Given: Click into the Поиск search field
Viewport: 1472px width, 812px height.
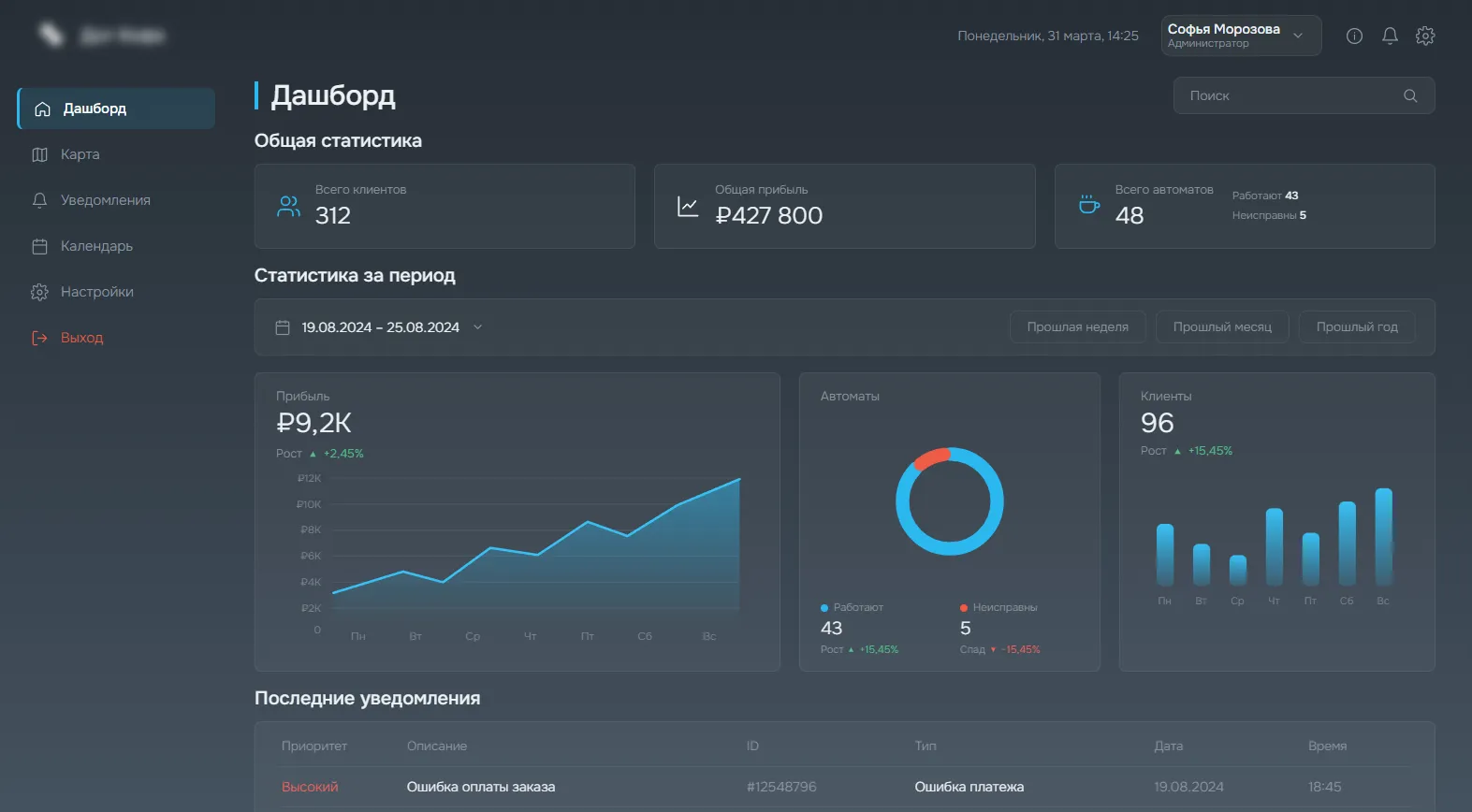Looking at the screenshot, I should [x=1304, y=95].
